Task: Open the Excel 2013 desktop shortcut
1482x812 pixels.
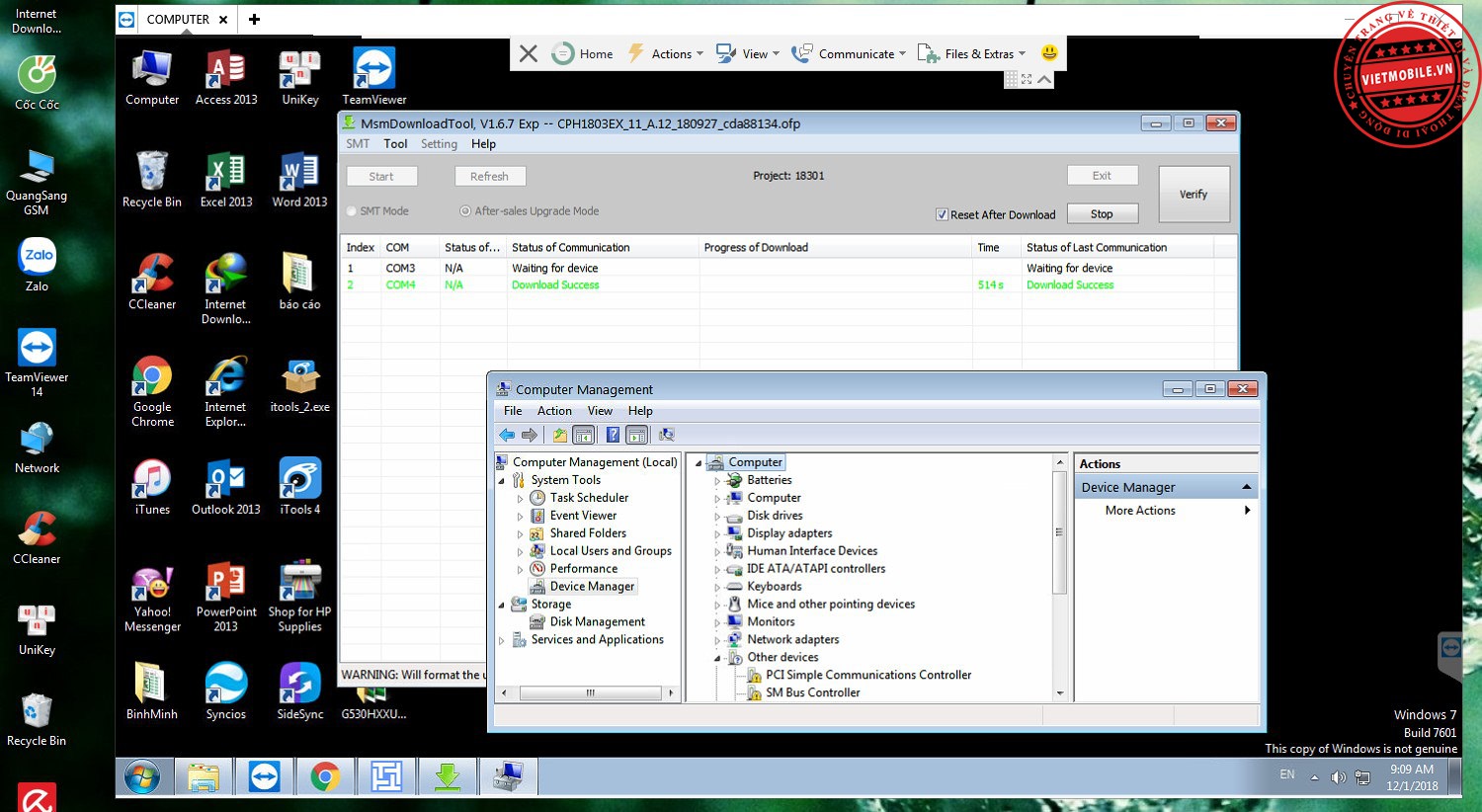Action: [226, 180]
